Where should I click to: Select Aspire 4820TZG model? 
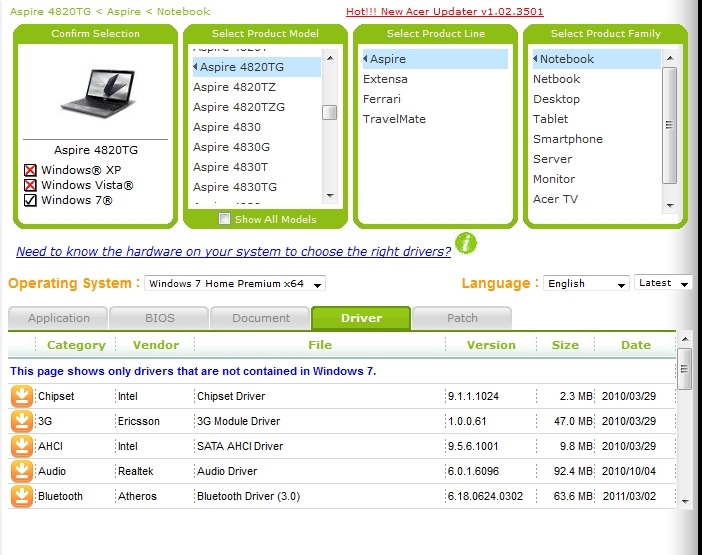point(239,107)
